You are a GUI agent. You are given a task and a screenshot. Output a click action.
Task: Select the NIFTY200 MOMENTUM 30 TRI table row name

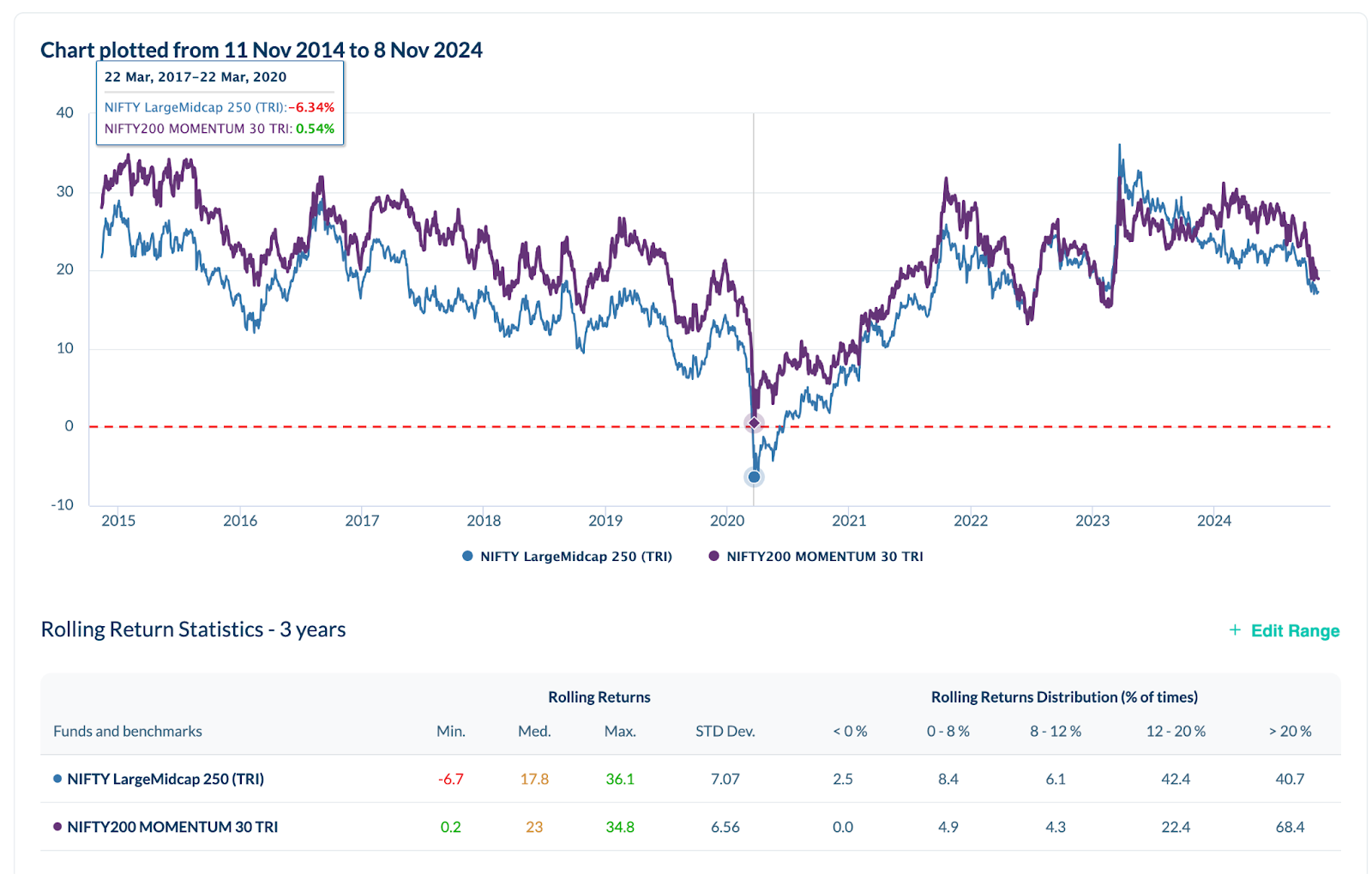pos(172,827)
